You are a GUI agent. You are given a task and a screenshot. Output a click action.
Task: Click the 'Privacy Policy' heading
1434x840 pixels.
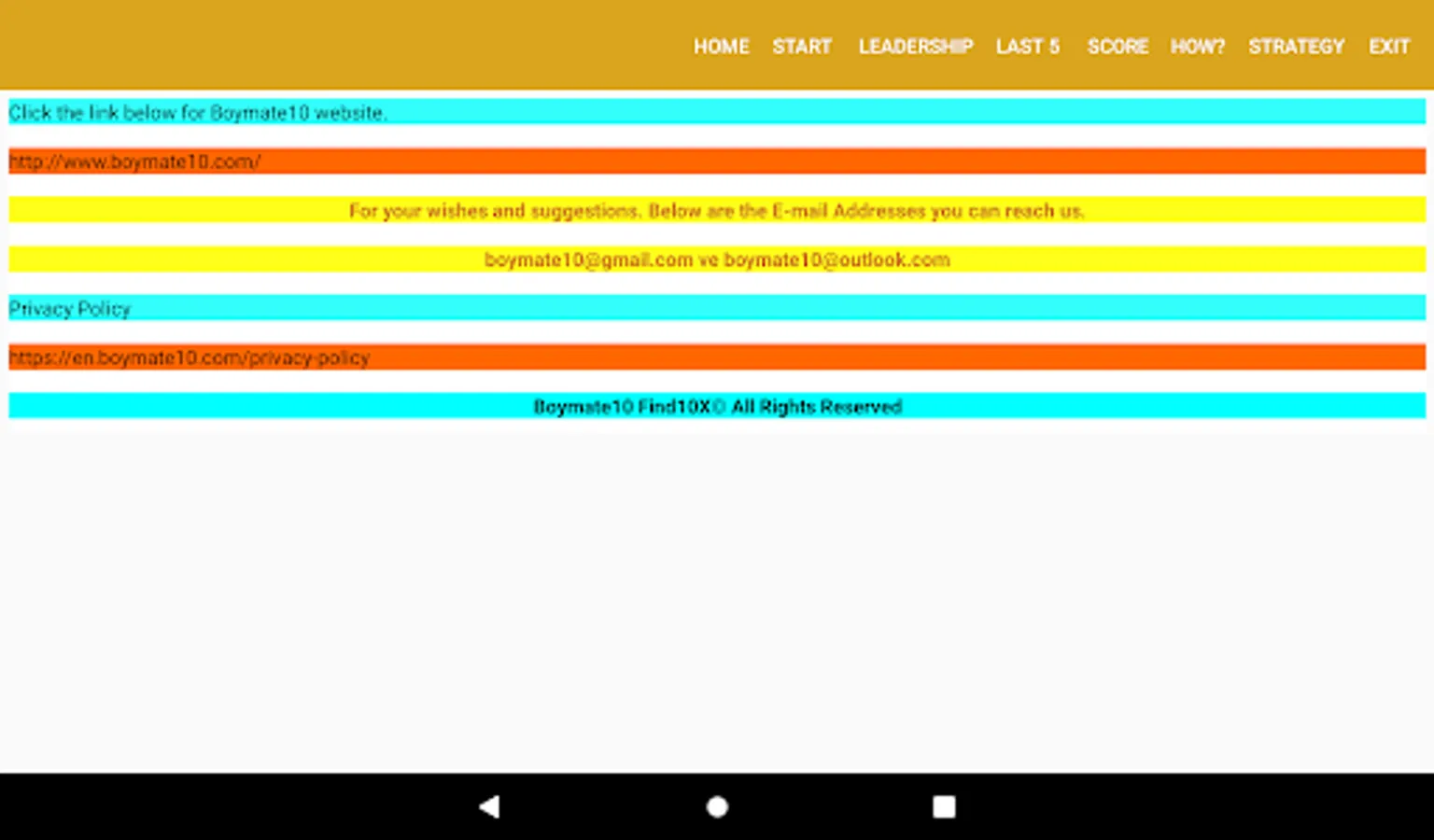717,308
